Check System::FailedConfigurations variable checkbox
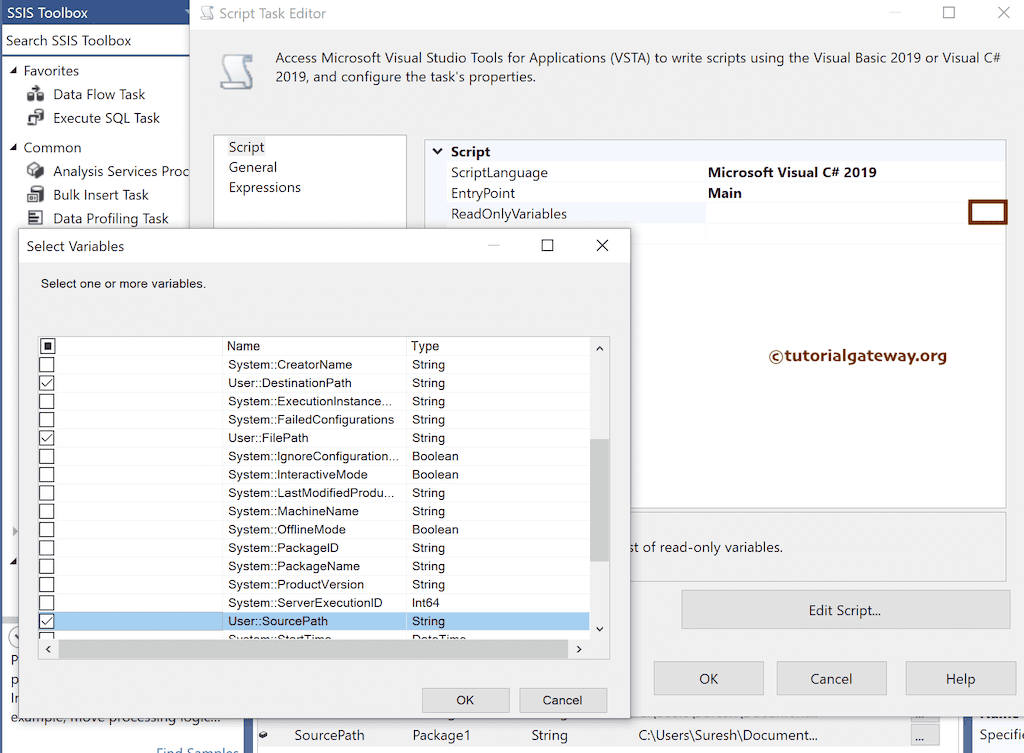This screenshot has height=753, width=1024. coord(47,419)
